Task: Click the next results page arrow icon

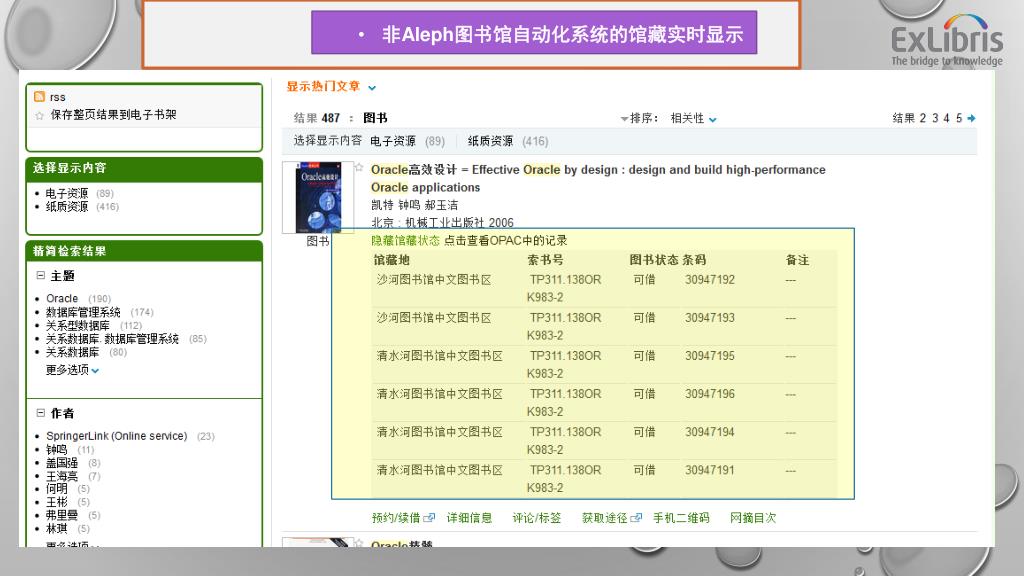Action: [x=971, y=118]
